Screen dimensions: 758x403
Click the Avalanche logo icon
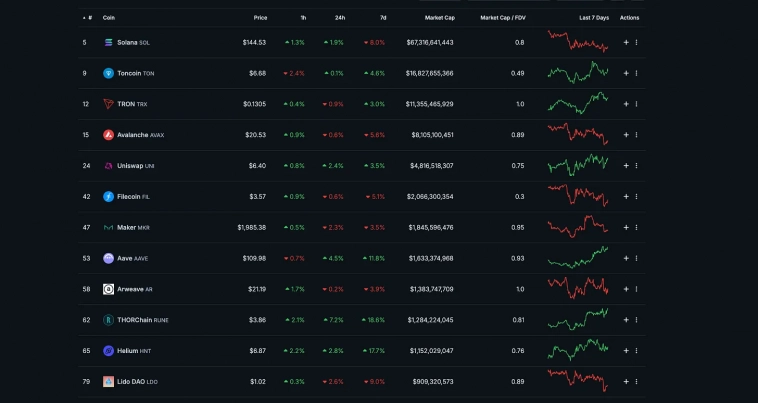pos(108,135)
